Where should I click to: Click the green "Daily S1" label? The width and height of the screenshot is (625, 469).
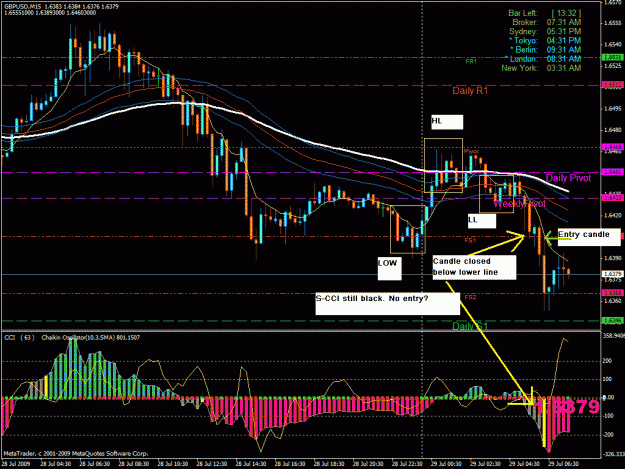[470, 326]
